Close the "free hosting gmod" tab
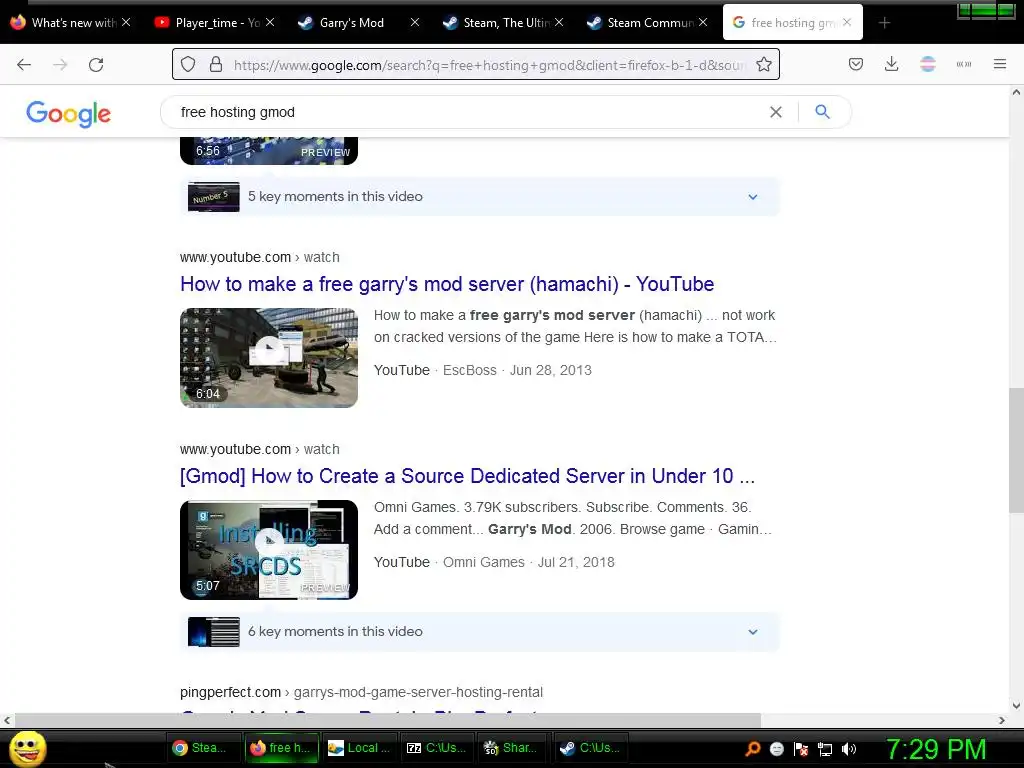 tap(847, 22)
